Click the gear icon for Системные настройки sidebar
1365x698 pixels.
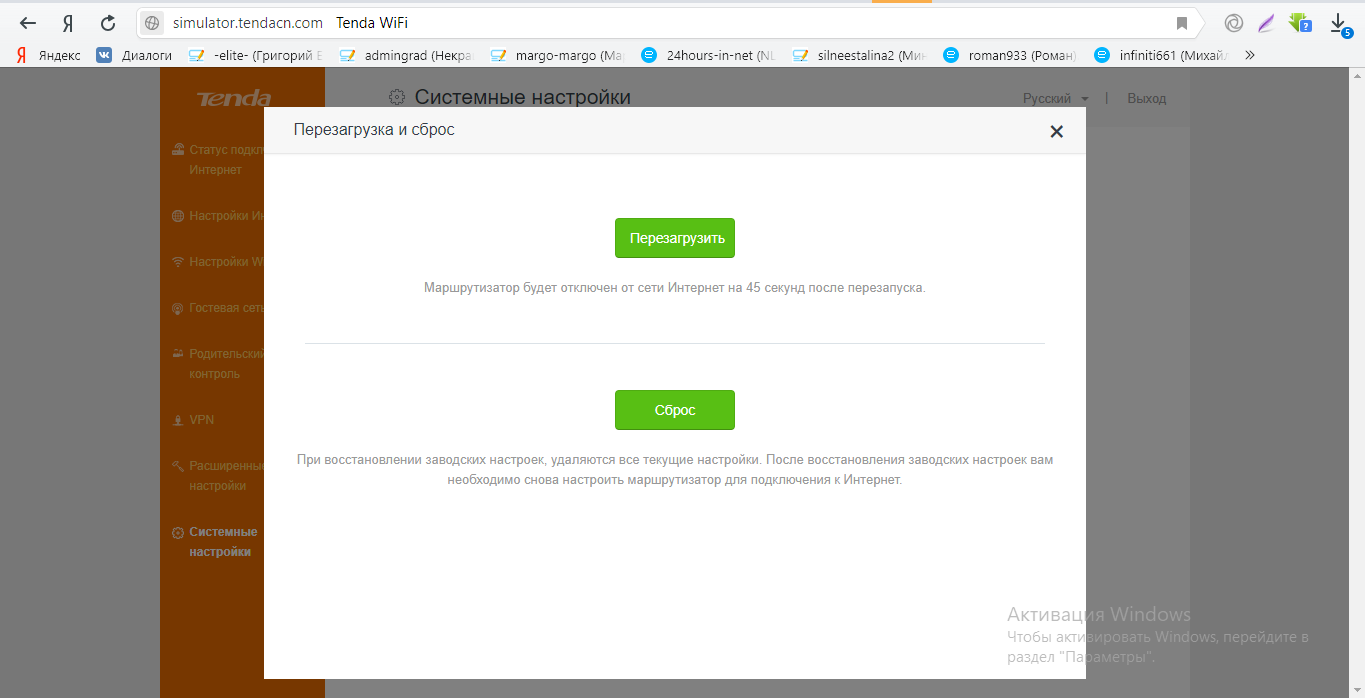[x=178, y=533]
